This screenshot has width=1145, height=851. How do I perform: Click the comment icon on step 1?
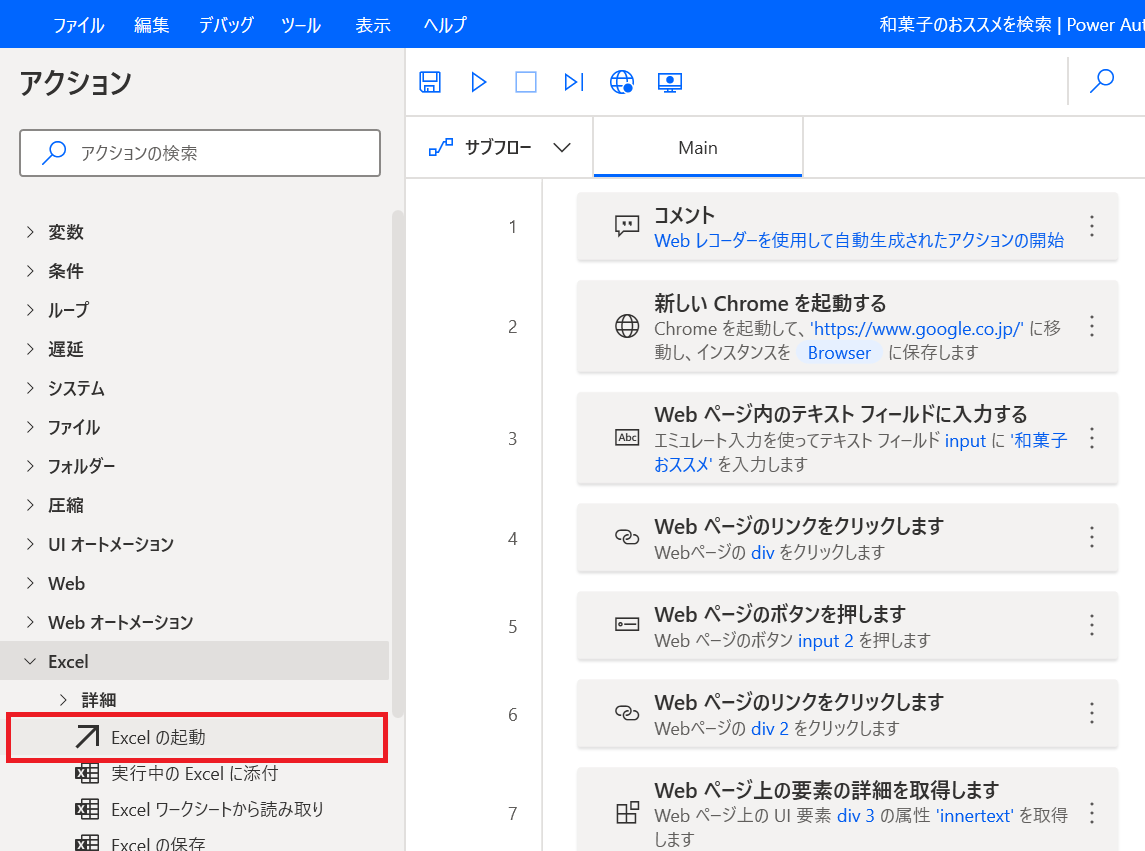click(x=627, y=226)
